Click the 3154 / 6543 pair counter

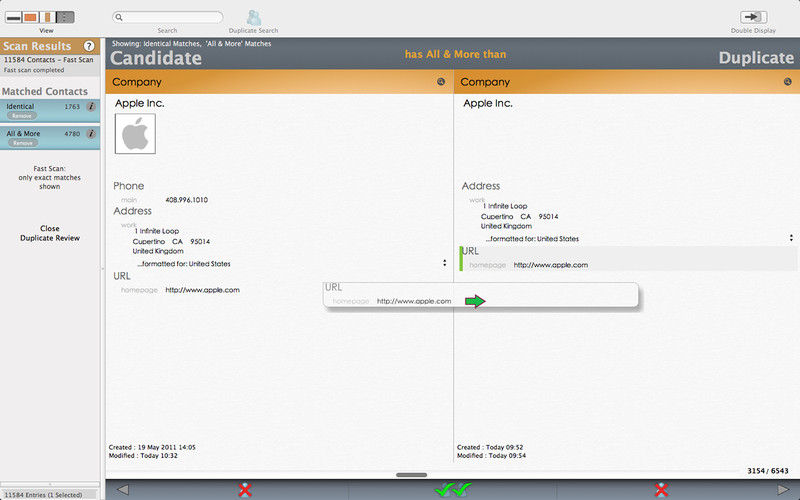coord(767,470)
